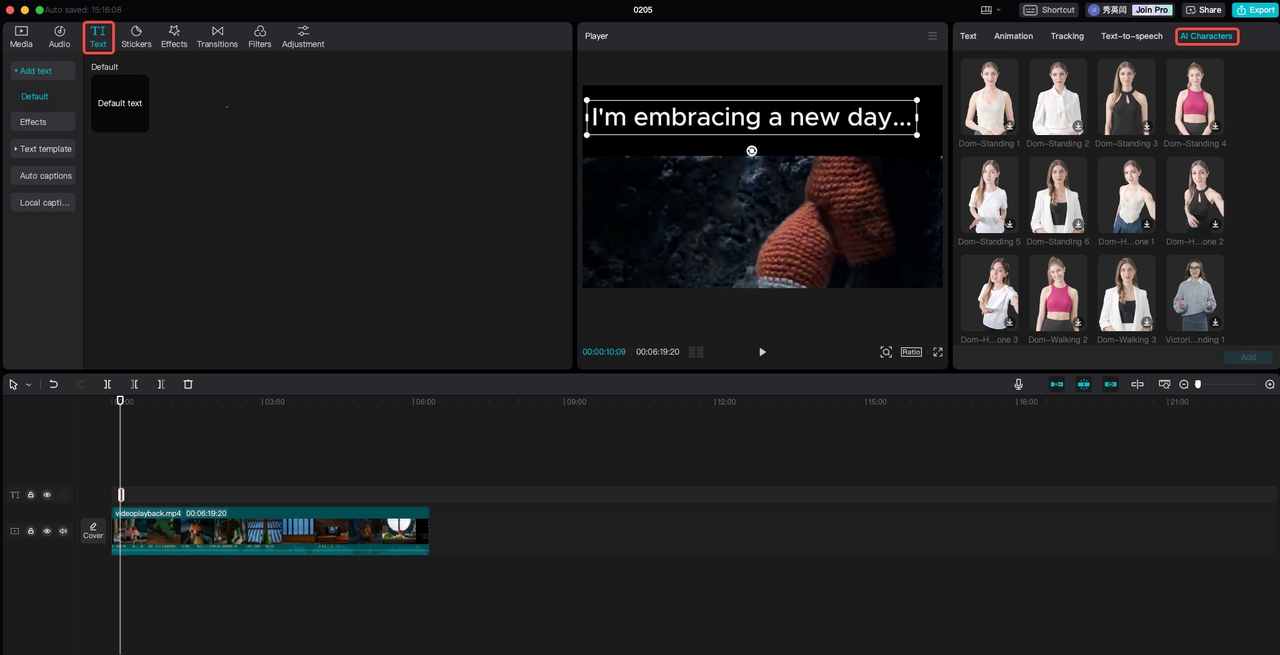Viewport: 1280px width, 655px height.
Task: Switch to the Animation tab
Action: [x=1013, y=36]
